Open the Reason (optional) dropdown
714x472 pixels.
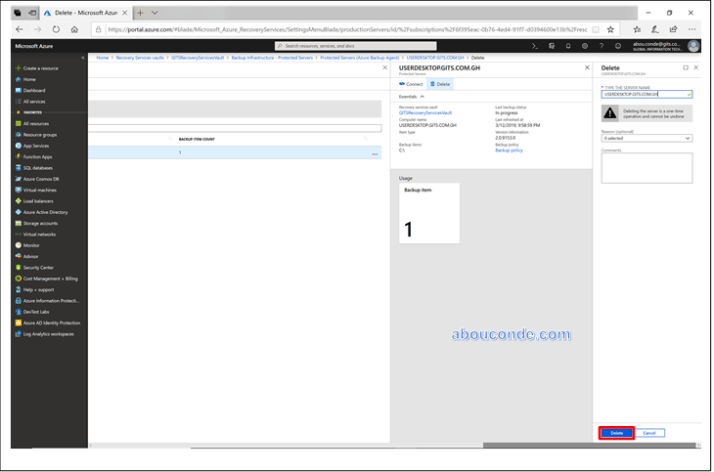click(646, 138)
